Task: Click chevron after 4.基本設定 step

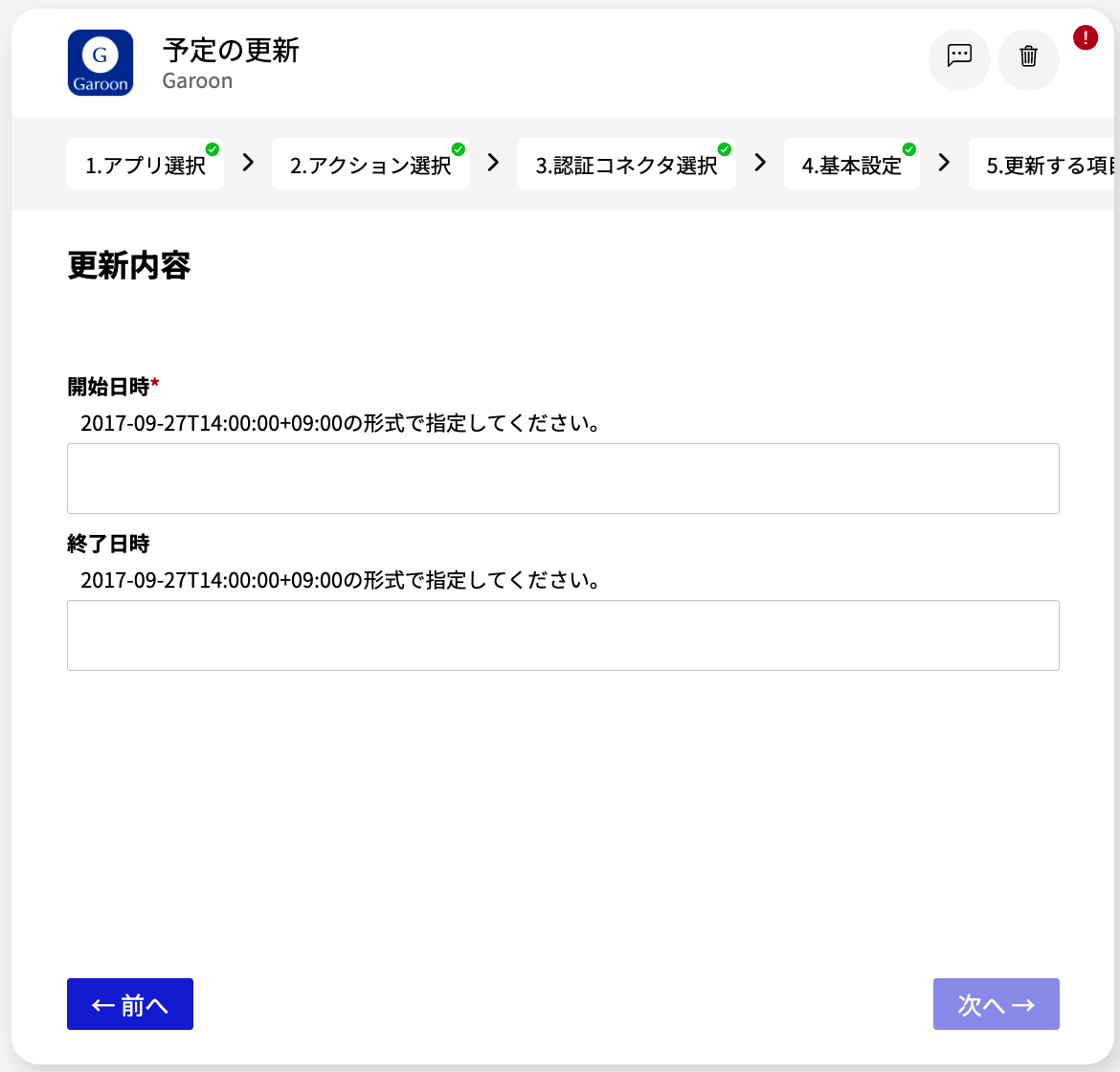Action: 944,163
